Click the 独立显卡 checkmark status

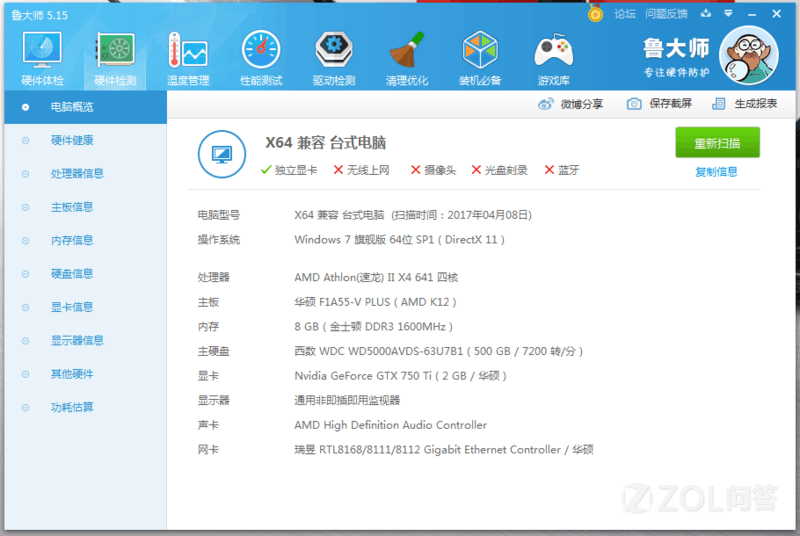point(288,170)
